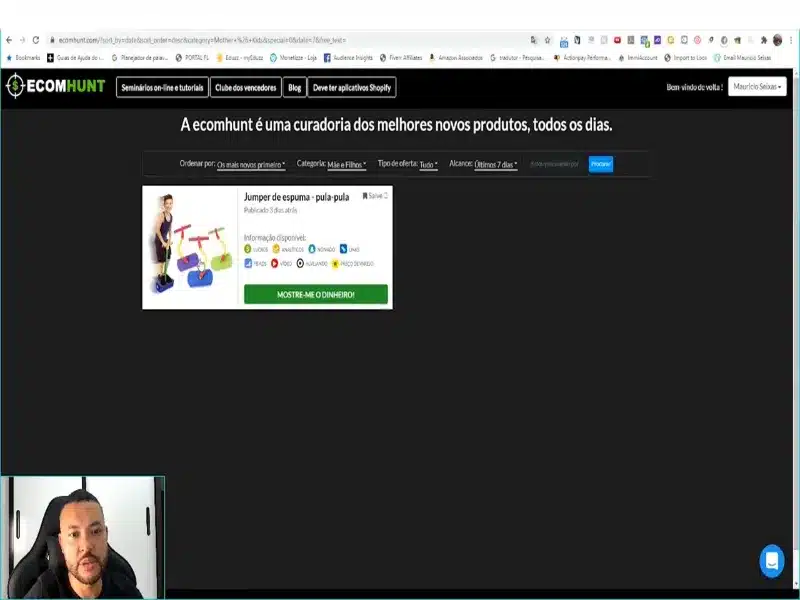
Task: Open the Alcance Últimos 7 dias dropdown
Action: (496, 165)
